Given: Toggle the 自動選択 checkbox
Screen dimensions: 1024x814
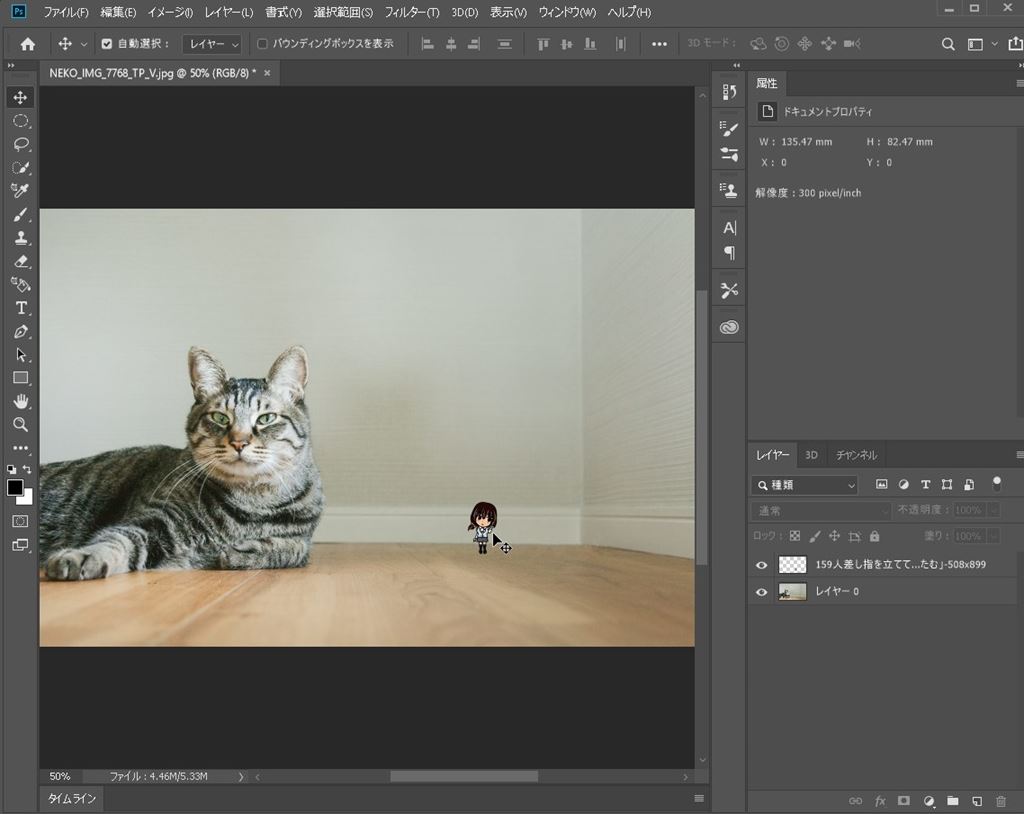Looking at the screenshot, I should pyautogui.click(x=107, y=44).
